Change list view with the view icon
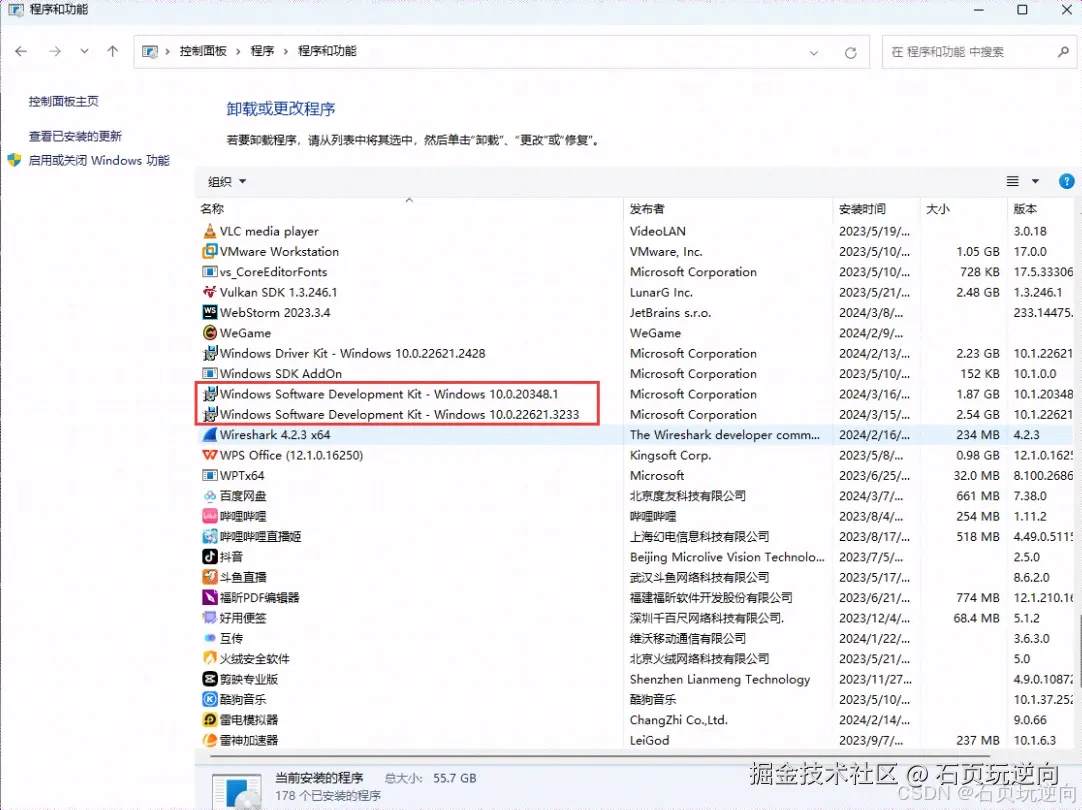 click(x=1012, y=181)
